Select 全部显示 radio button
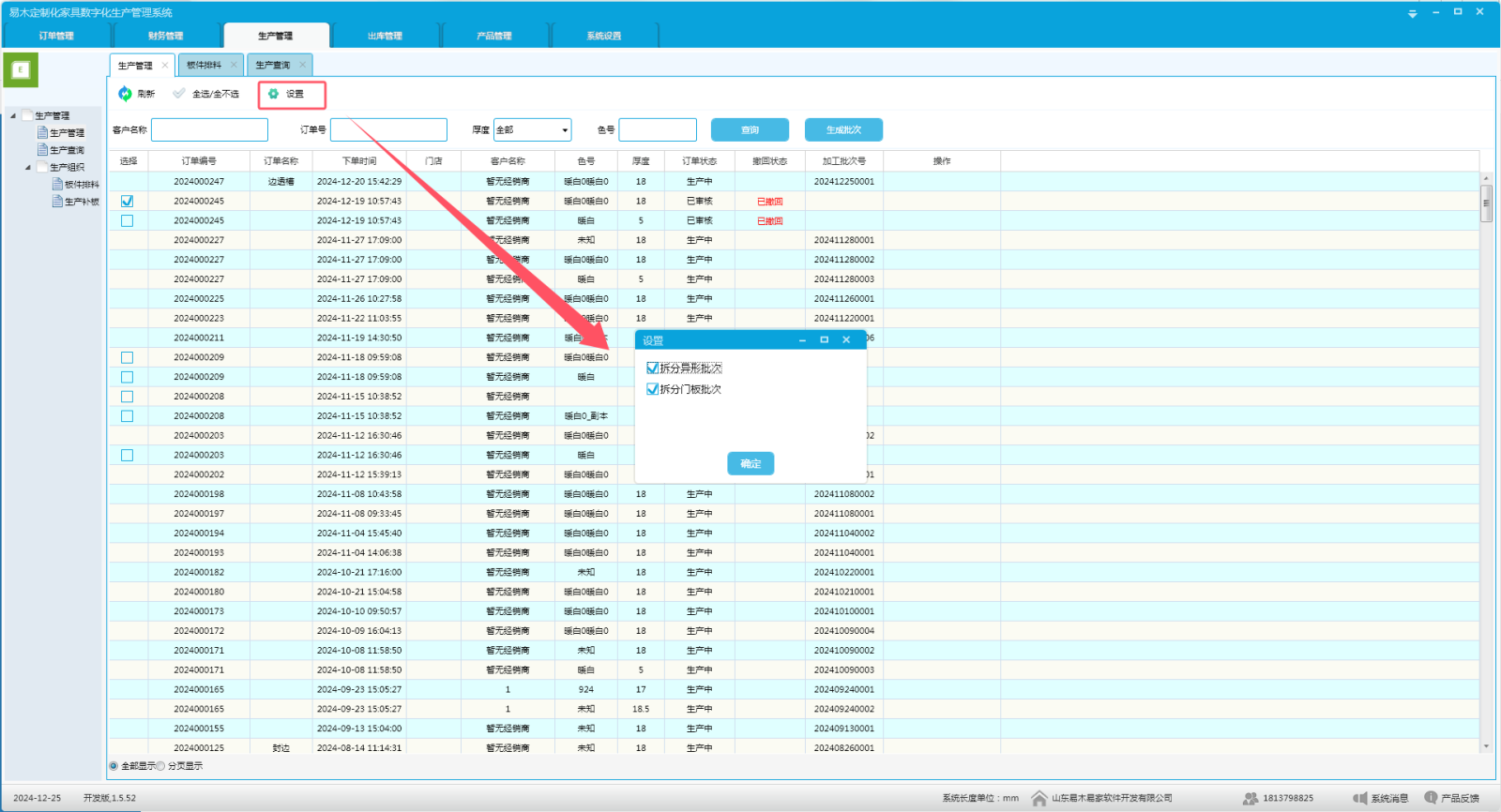 [114, 766]
